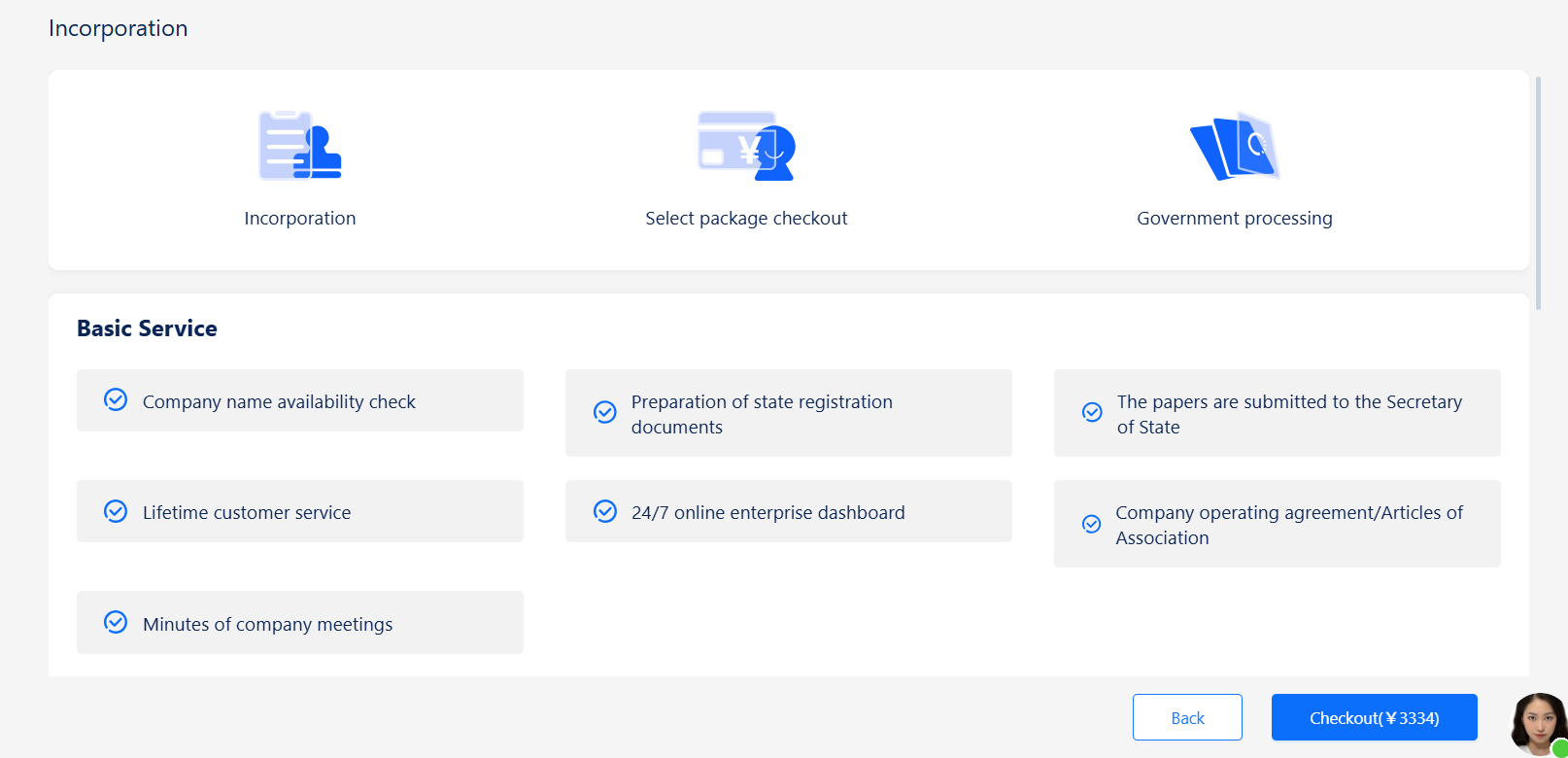Click the 'Incorporation' step label
This screenshot has height=758, width=1568.
pos(300,218)
